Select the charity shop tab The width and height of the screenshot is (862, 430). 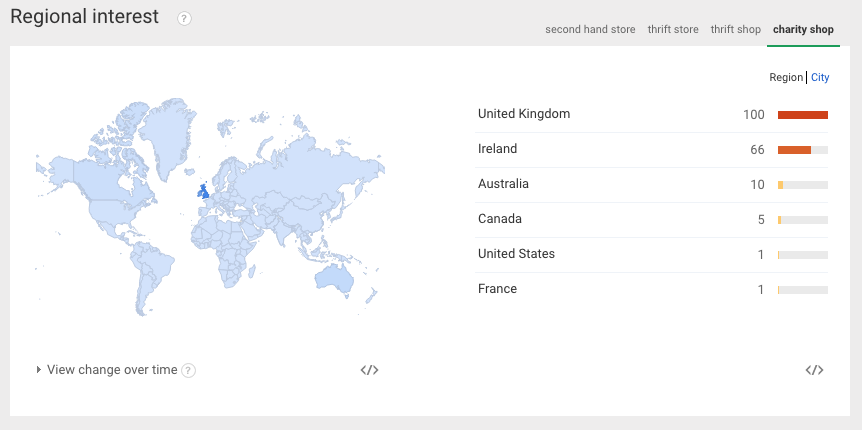pos(803,30)
